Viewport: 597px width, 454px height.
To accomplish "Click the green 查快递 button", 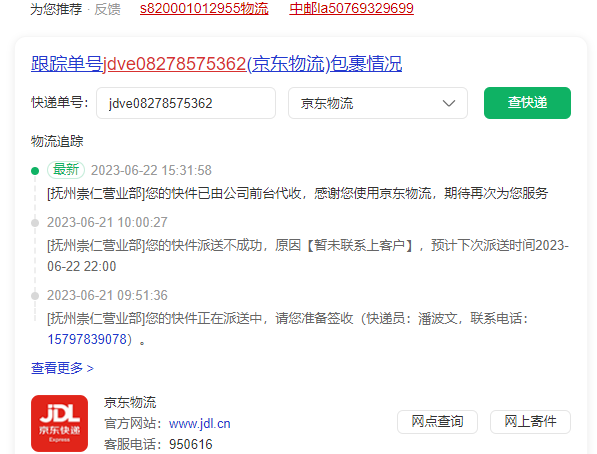I will coord(527,103).
